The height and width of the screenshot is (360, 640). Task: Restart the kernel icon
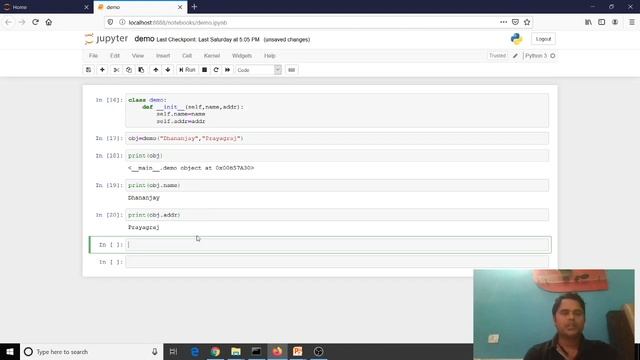tap(216, 70)
